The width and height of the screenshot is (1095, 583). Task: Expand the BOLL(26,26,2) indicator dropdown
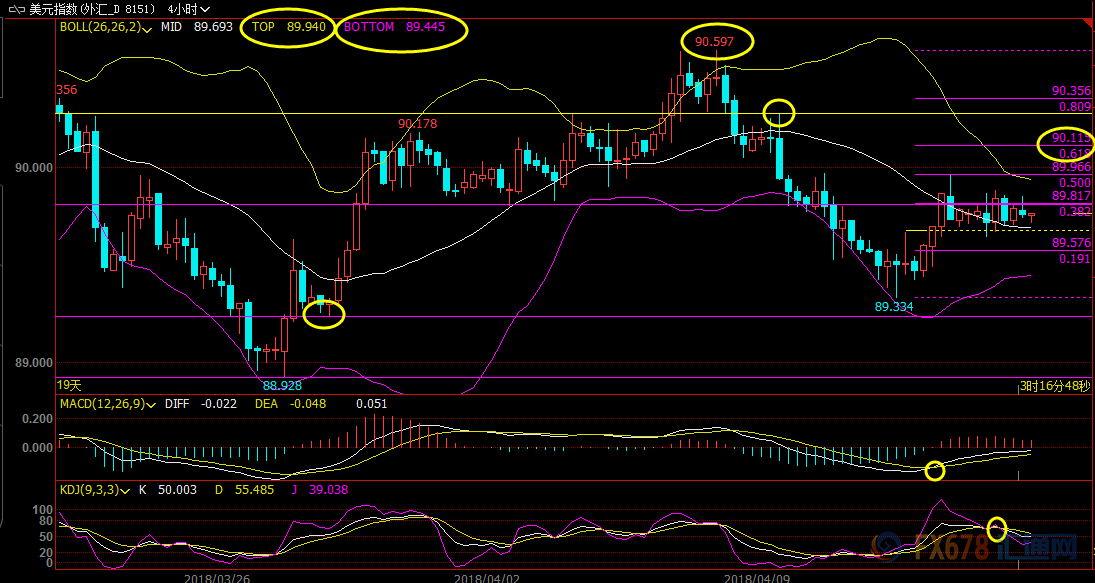(x=148, y=28)
